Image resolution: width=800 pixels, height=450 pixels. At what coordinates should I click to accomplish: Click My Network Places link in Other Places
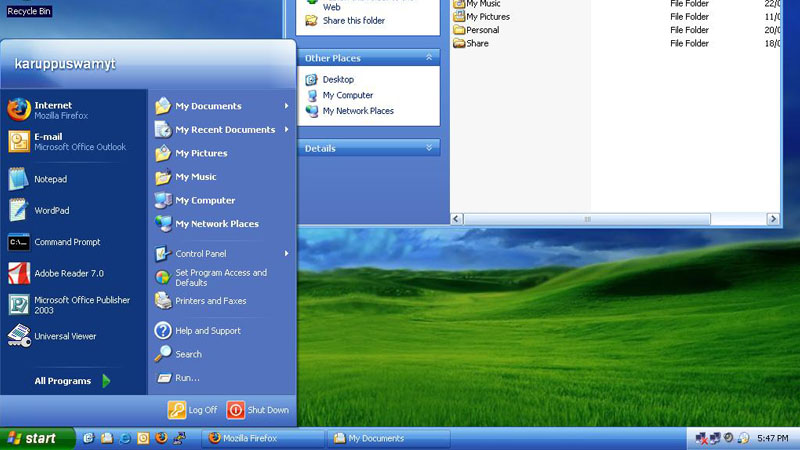(358, 111)
